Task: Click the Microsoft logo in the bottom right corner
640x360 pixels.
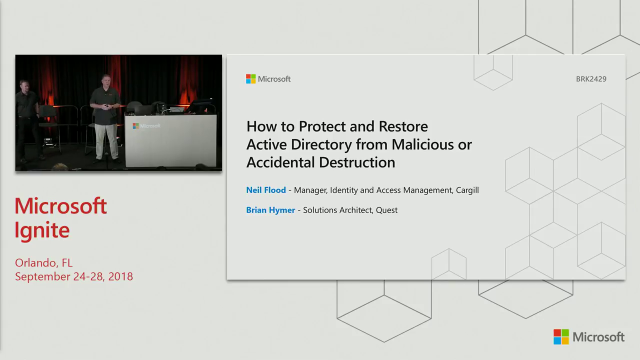Action: [x=589, y=337]
